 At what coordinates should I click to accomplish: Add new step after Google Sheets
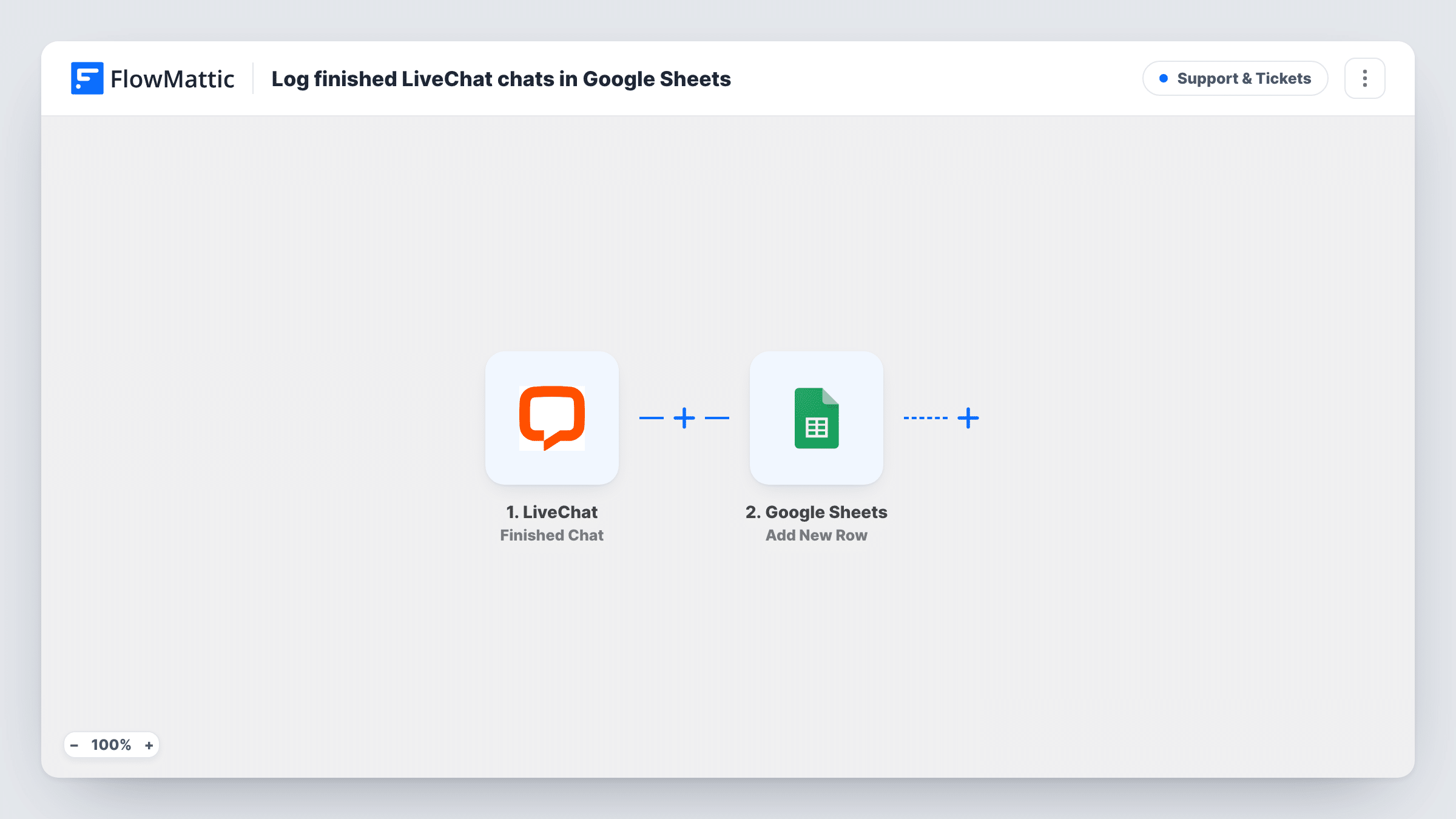tap(968, 418)
